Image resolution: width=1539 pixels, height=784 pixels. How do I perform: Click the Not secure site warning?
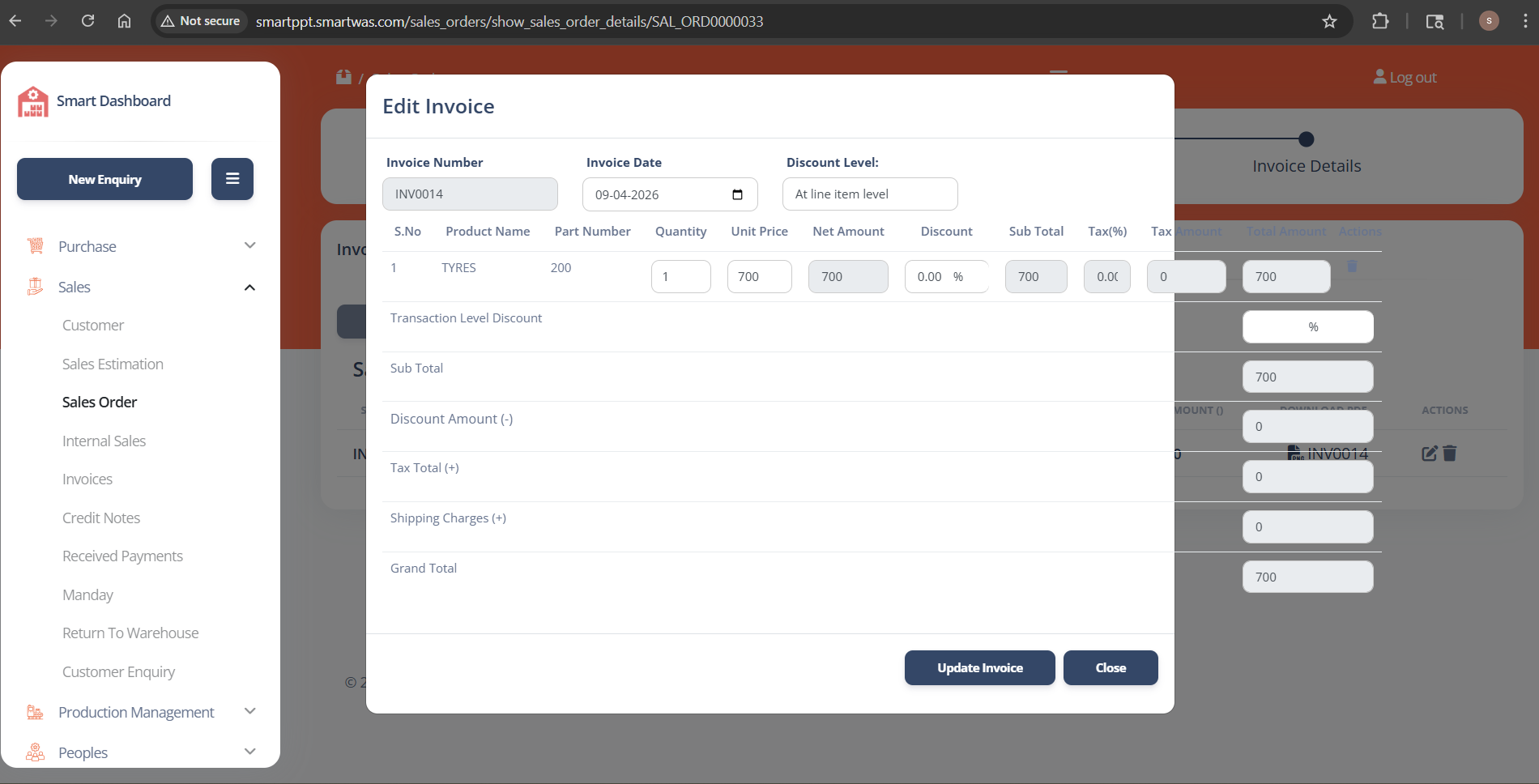coord(201,21)
